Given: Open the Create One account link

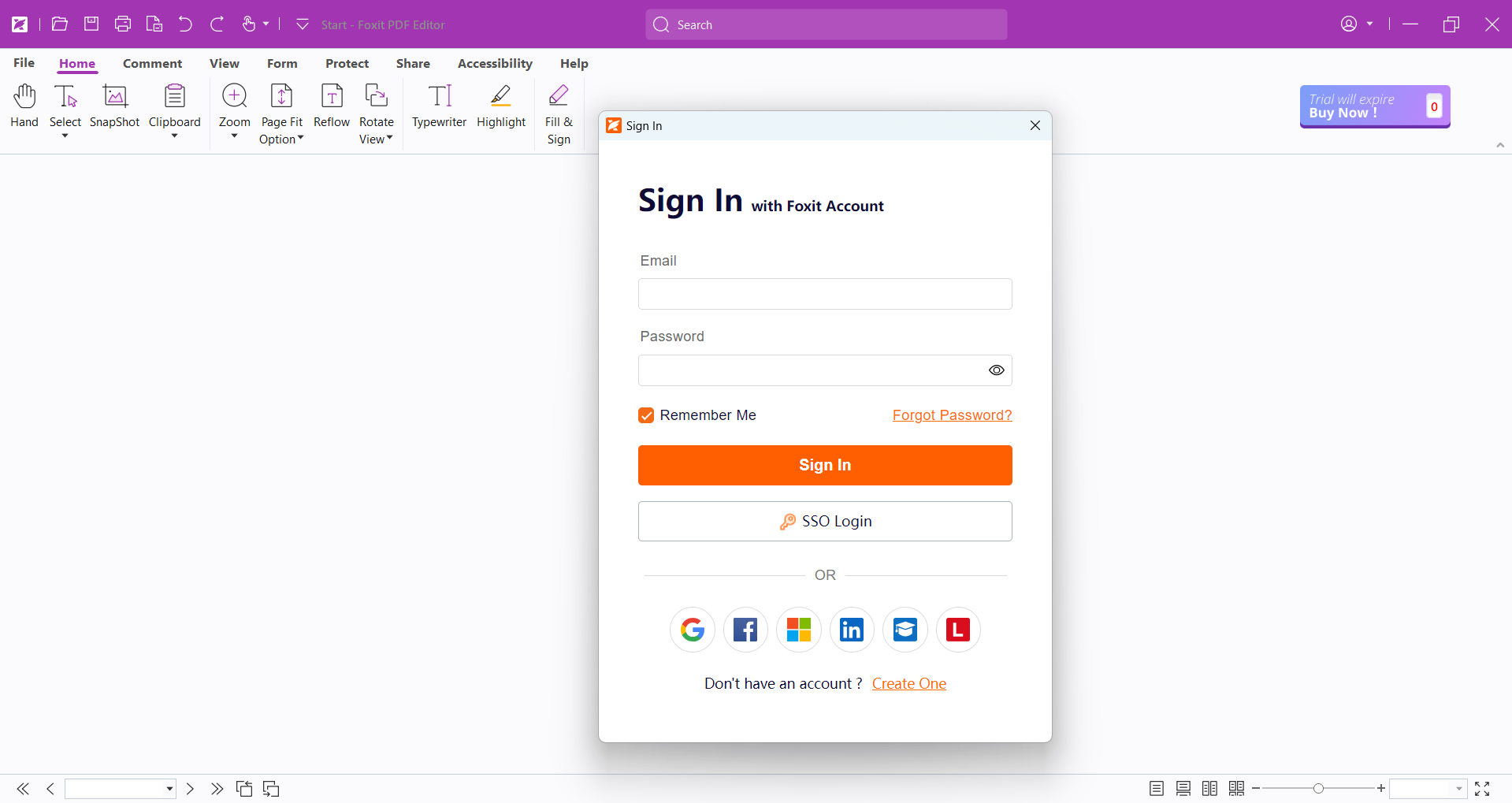Looking at the screenshot, I should [x=909, y=684].
